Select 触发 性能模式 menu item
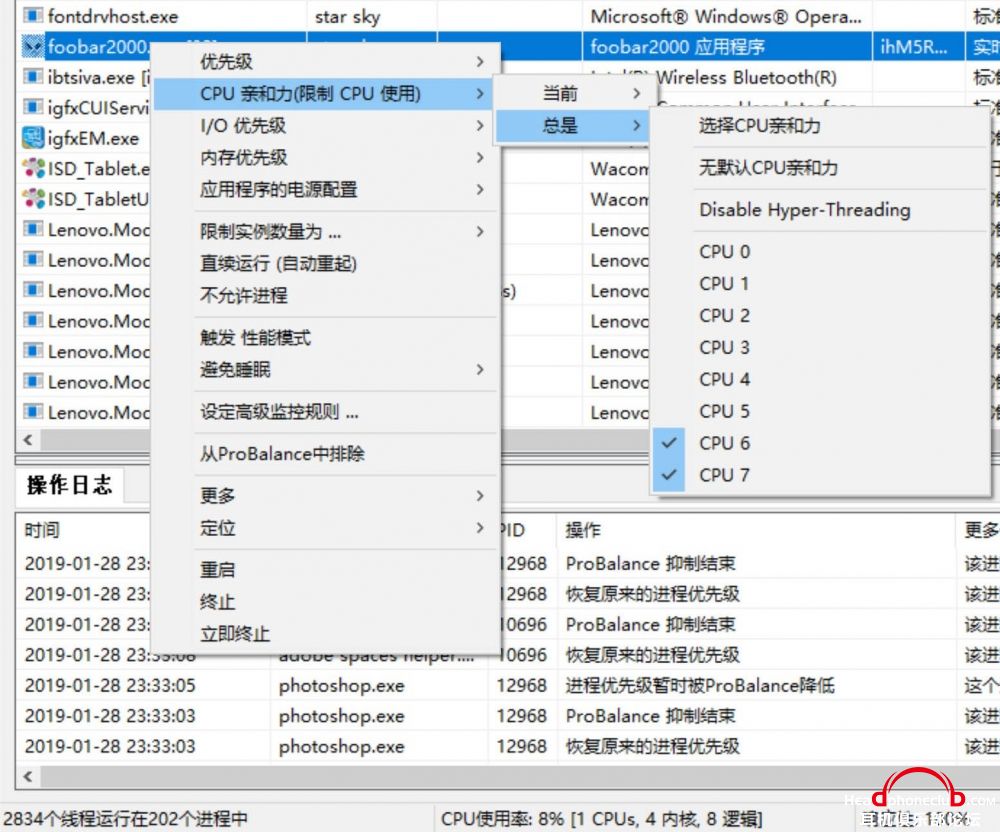 point(325,337)
